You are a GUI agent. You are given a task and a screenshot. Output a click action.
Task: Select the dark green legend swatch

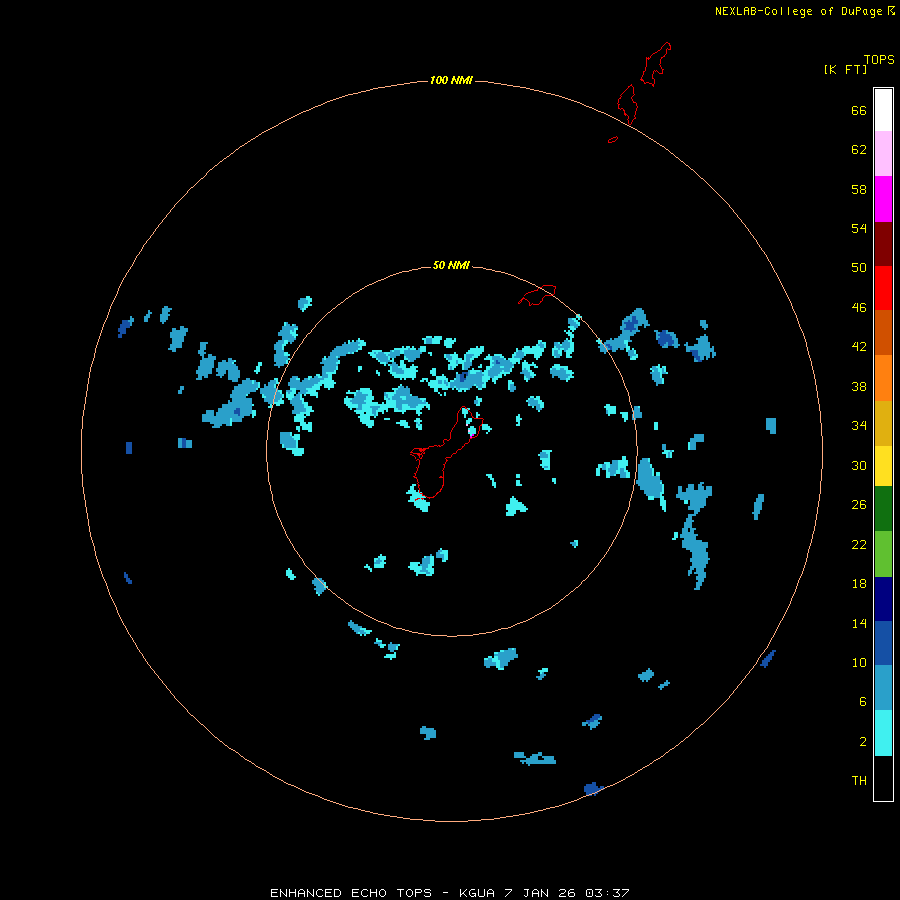click(x=883, y=509)
